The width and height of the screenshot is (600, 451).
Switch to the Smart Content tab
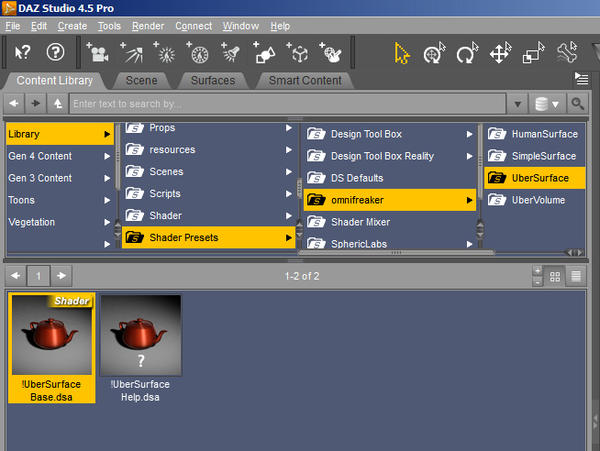pyautogui.click(x=305, y=81)
